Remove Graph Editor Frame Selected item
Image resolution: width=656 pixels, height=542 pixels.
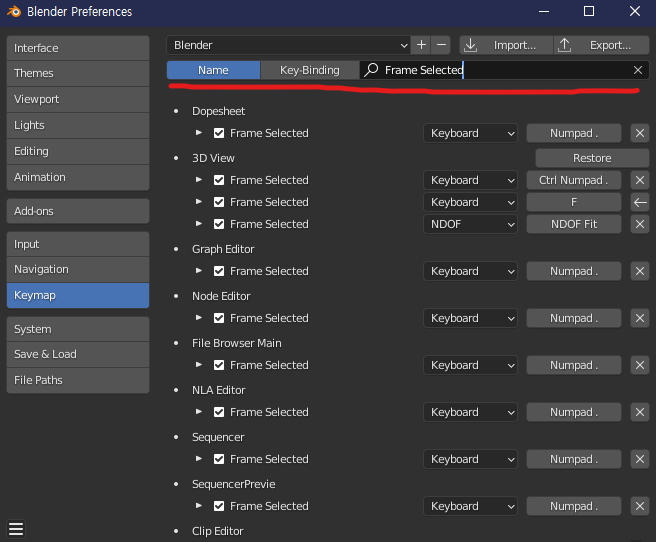point(640,271)
